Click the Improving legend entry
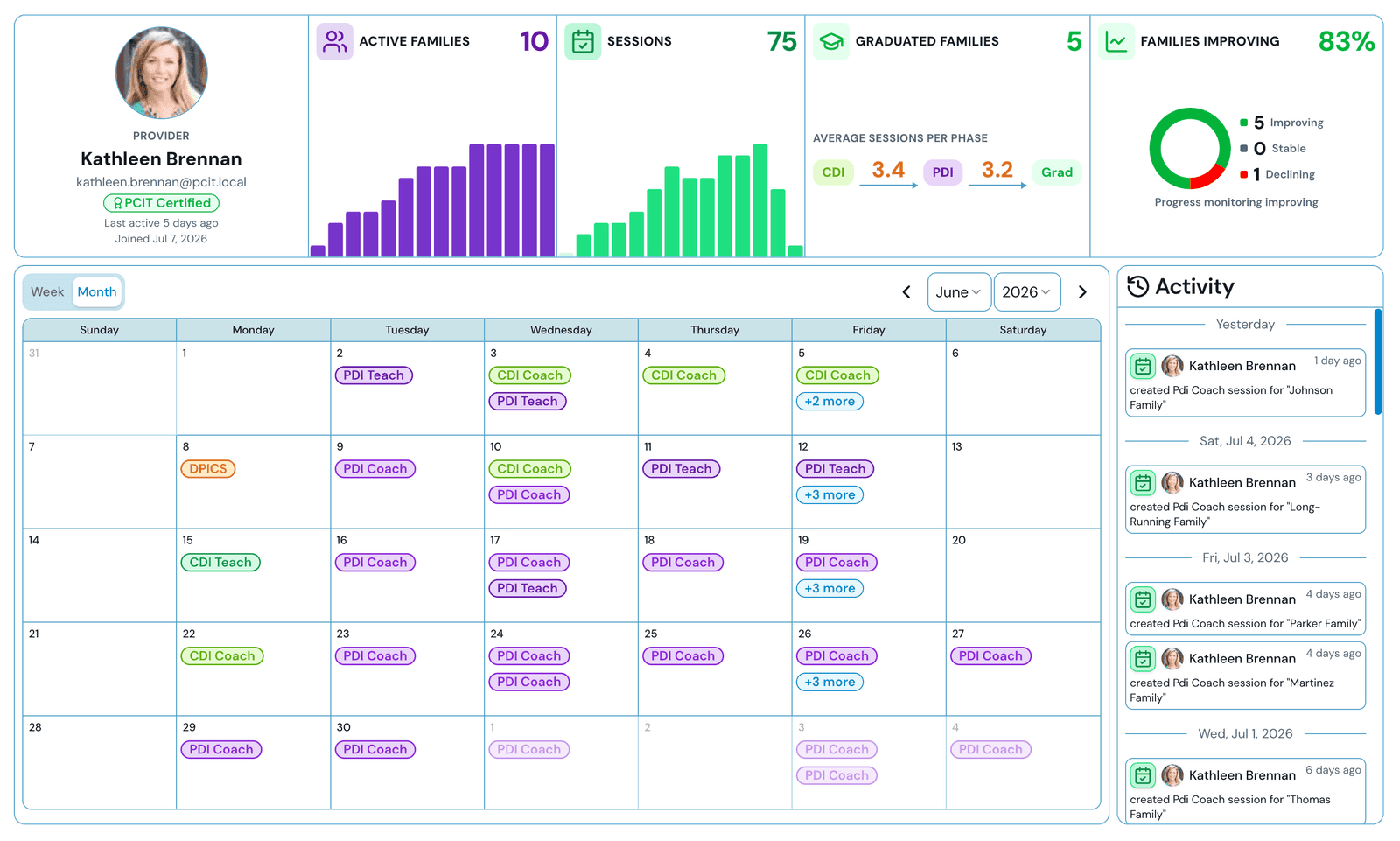Viewport: 1400px width, 841px height. [1282, 123]
